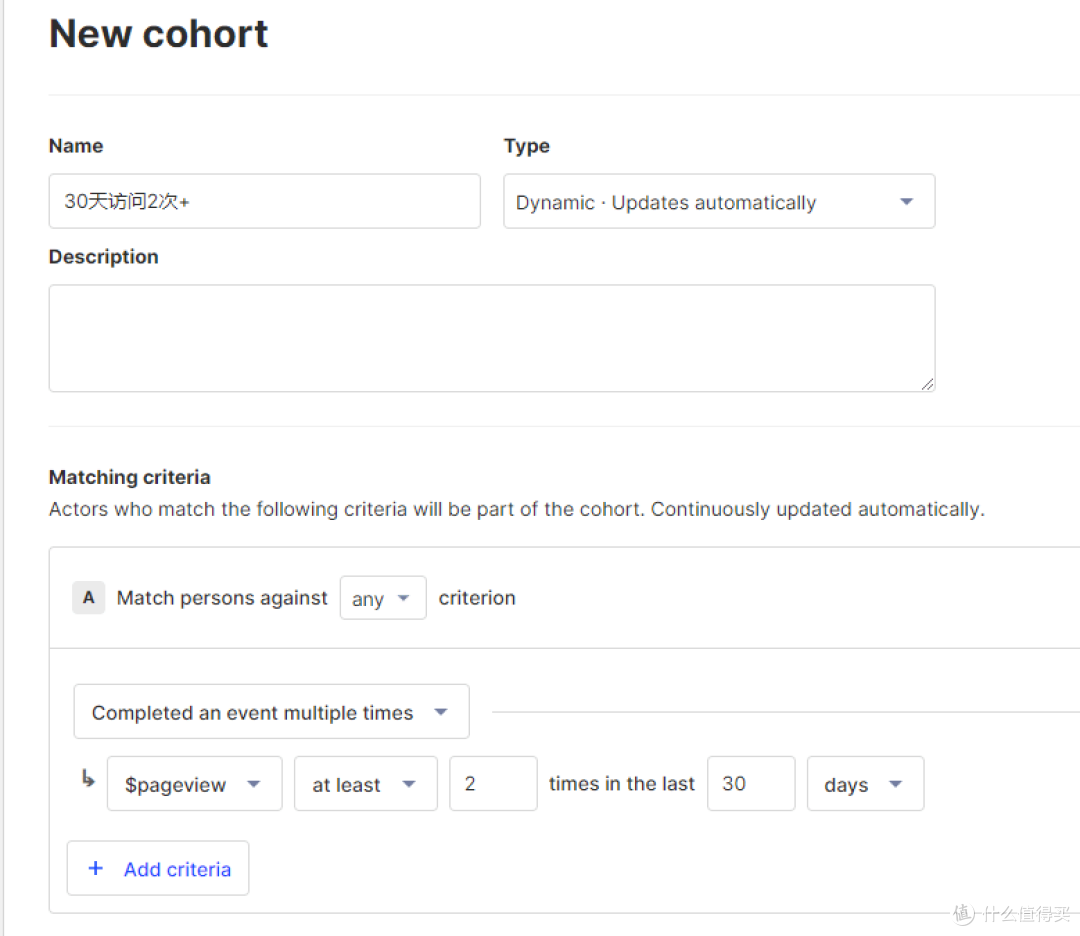The height and width of the screenshot is (936, 1080).
Task: Click the caret arrow beside "any"
Action: point(404,598)
